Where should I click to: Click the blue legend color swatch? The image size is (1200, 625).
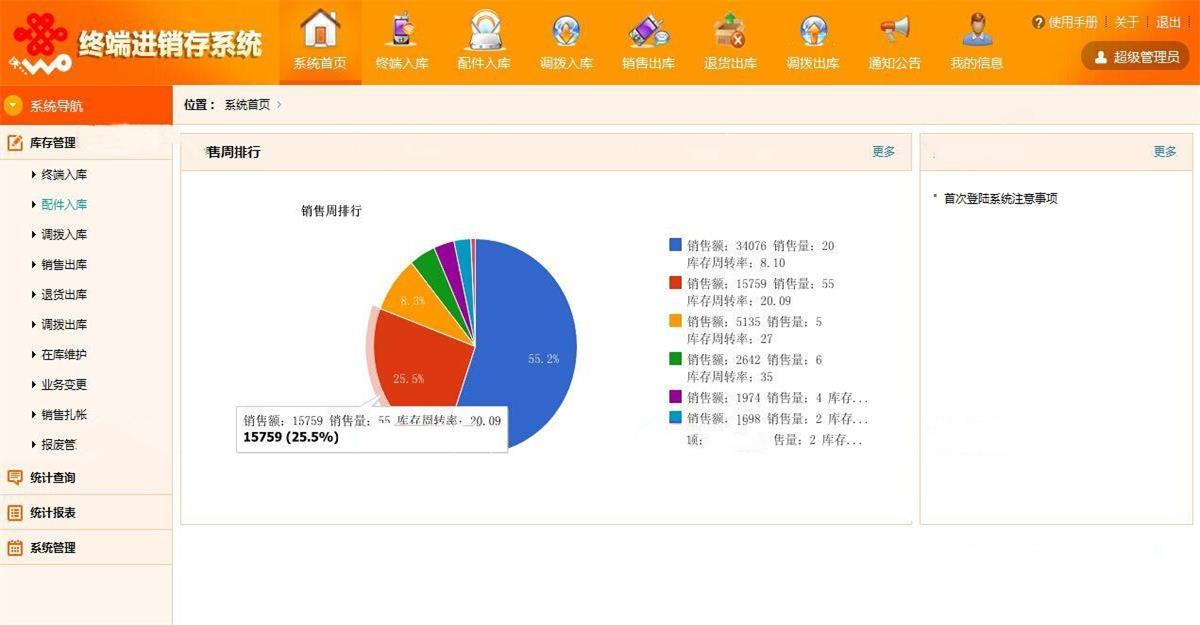pyautogui.click(x=675, y=245)
